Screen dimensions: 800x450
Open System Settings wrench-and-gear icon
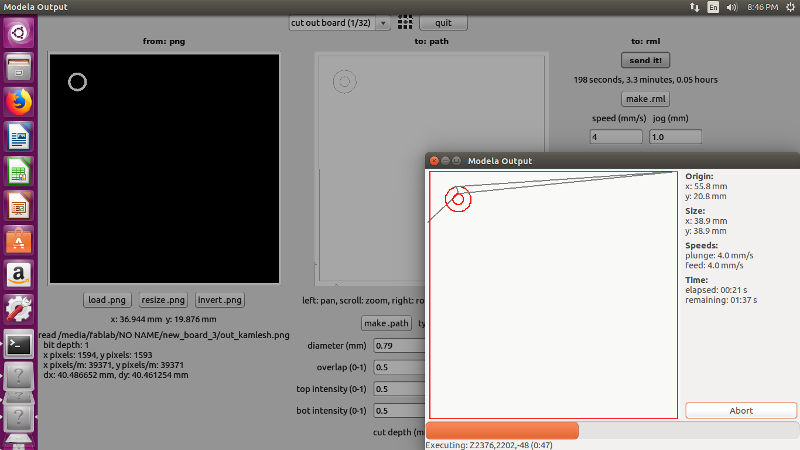(x=18, y=310)
